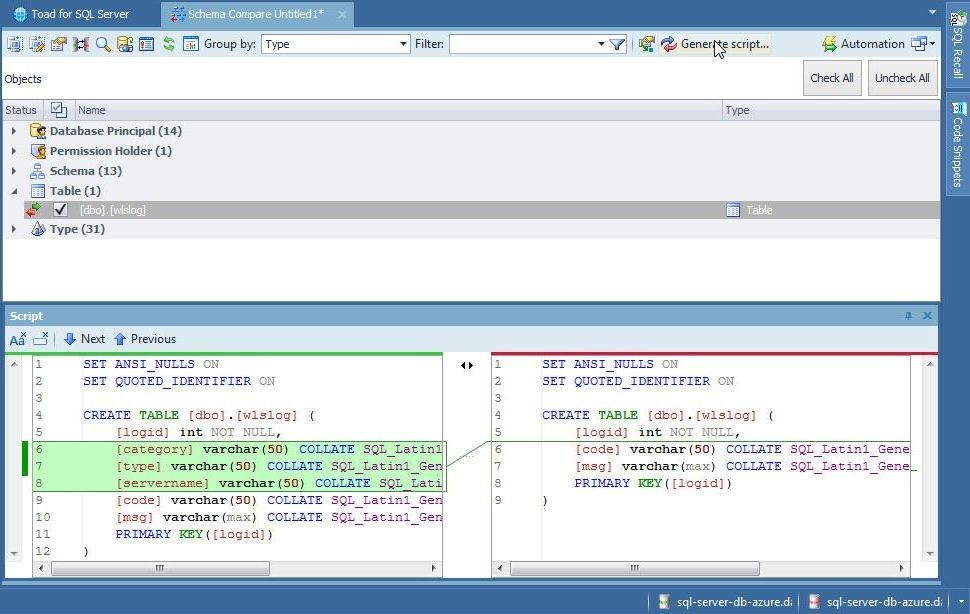Click the sync settings icon before Generate script
Screen dimensions: 970x614
tap(646, 44)
